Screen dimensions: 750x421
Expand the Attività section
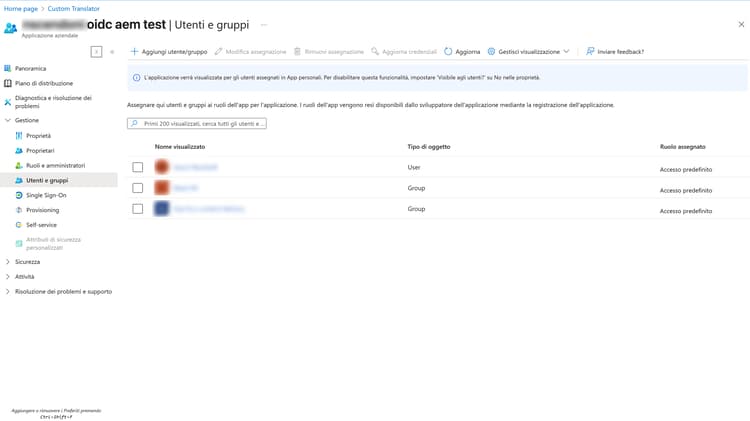pyautogui.click(x=8, y=277)
